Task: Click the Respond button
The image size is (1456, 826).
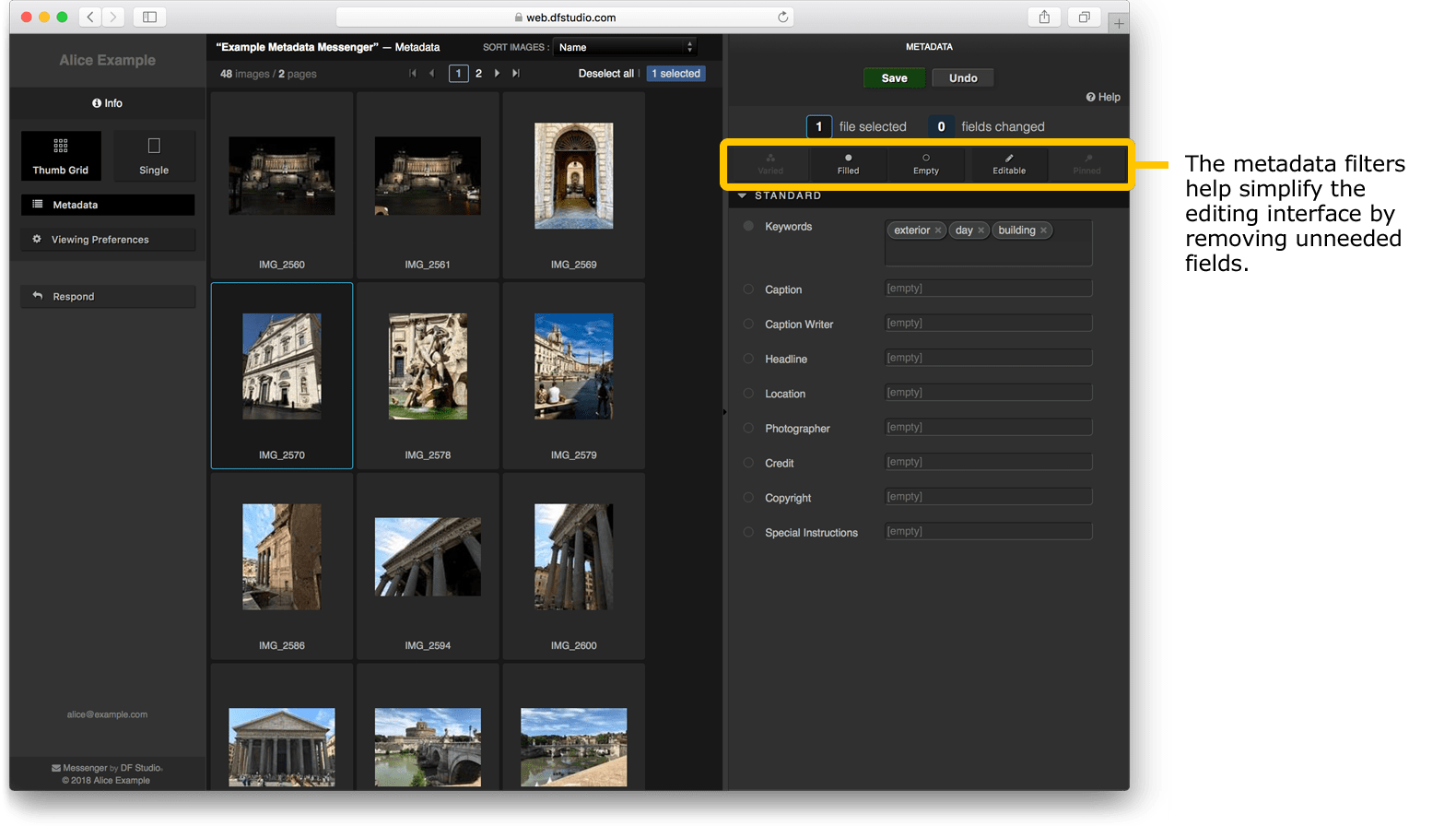Action: (x=108, y=297)
